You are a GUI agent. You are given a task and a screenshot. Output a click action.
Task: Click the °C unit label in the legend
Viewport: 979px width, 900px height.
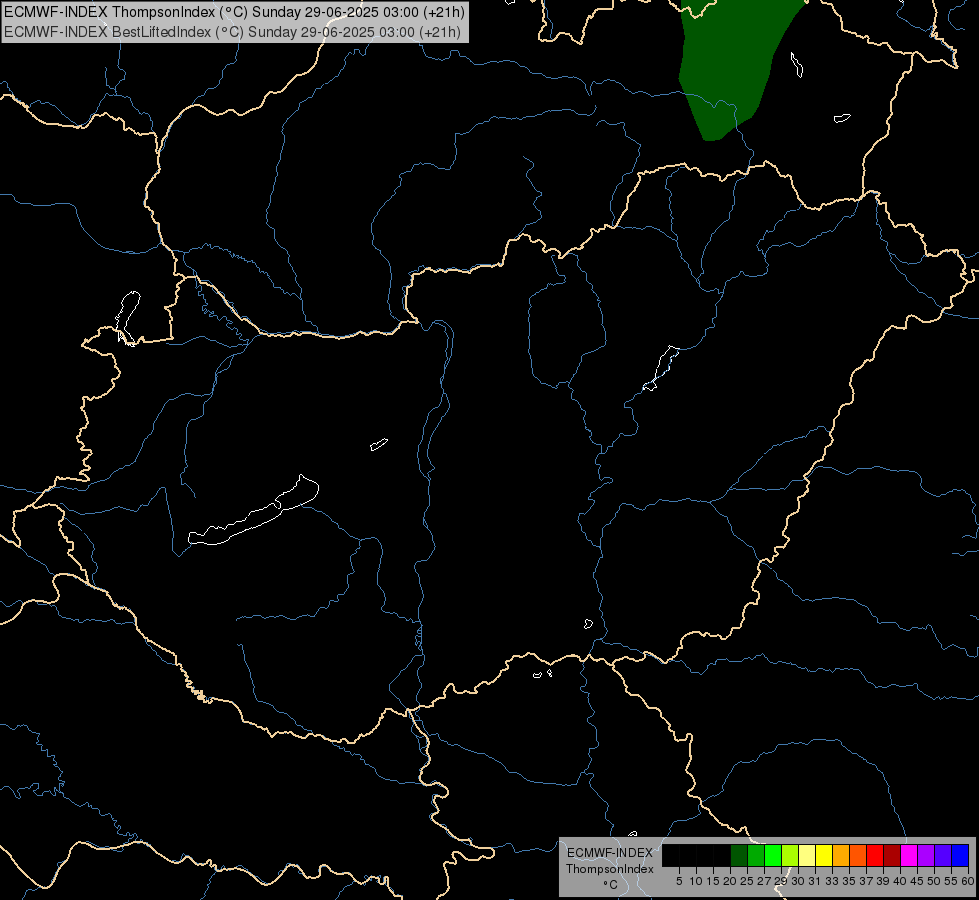click(610, 884)
